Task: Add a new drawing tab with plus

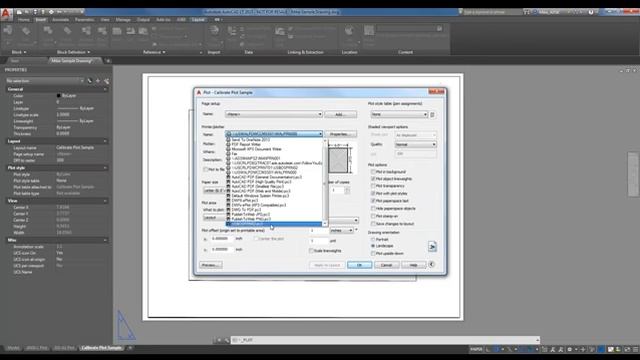Action: point(108,61)
